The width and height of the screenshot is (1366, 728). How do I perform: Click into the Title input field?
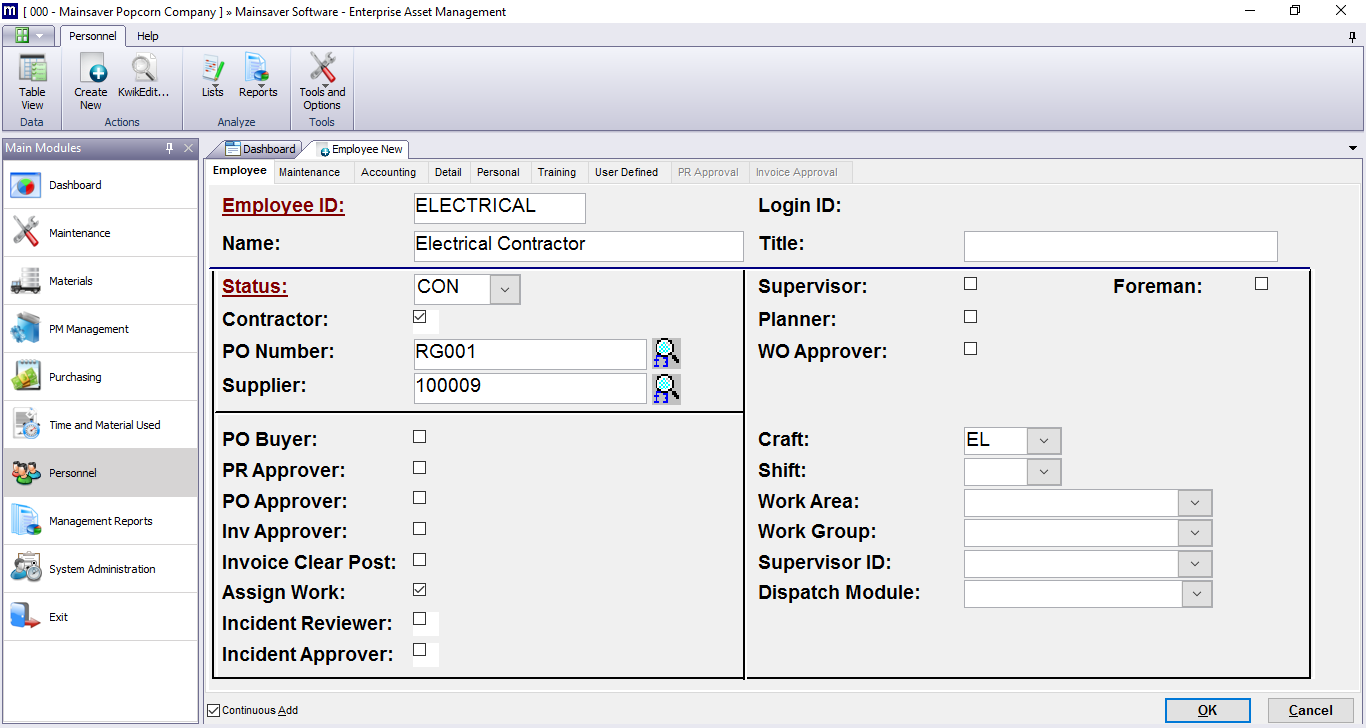pos(1120,246)
